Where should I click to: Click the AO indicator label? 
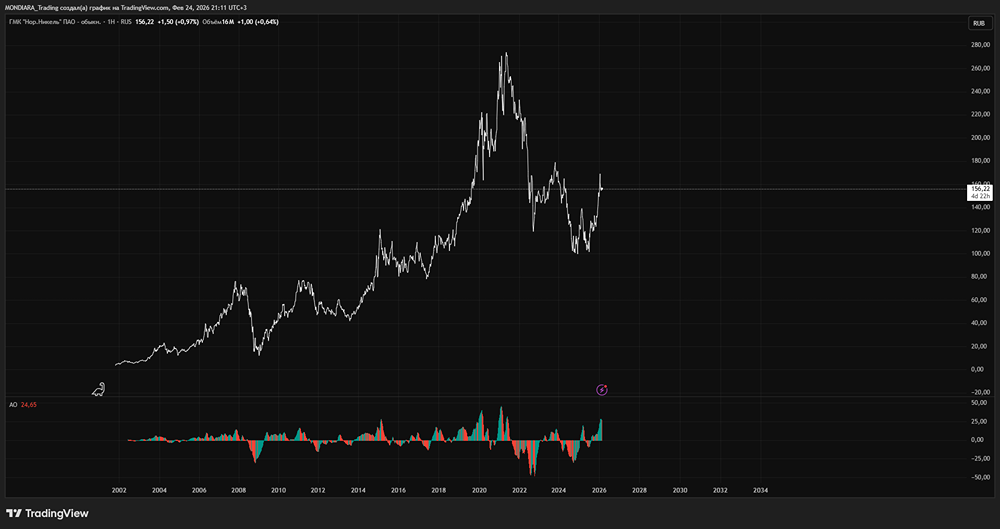point(12,405)
